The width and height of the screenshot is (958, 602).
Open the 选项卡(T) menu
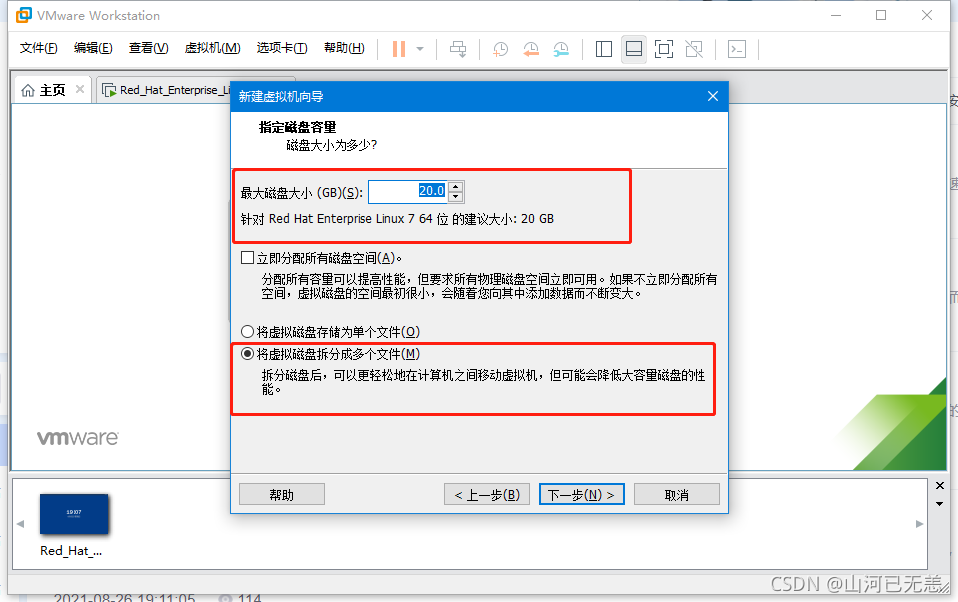(282, 48)
